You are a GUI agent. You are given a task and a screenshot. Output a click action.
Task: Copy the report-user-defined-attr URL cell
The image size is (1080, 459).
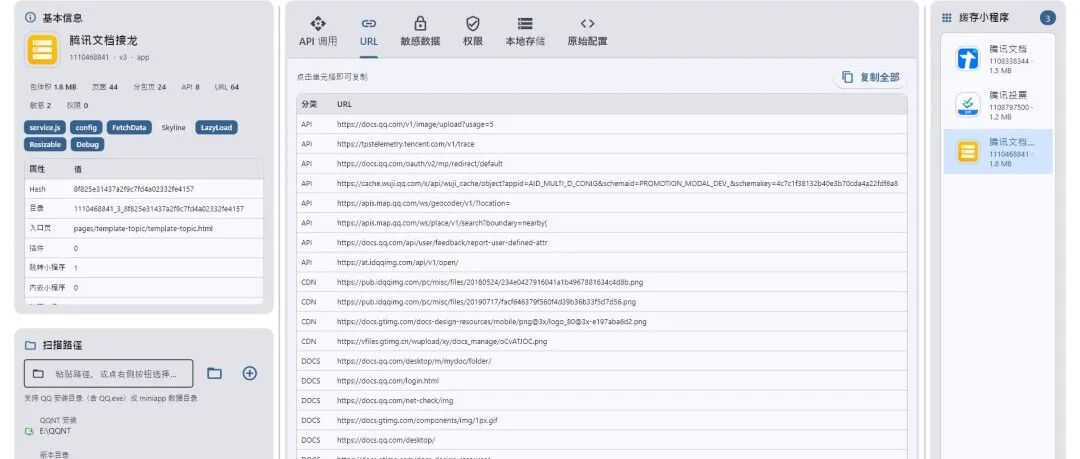[442, 243]
